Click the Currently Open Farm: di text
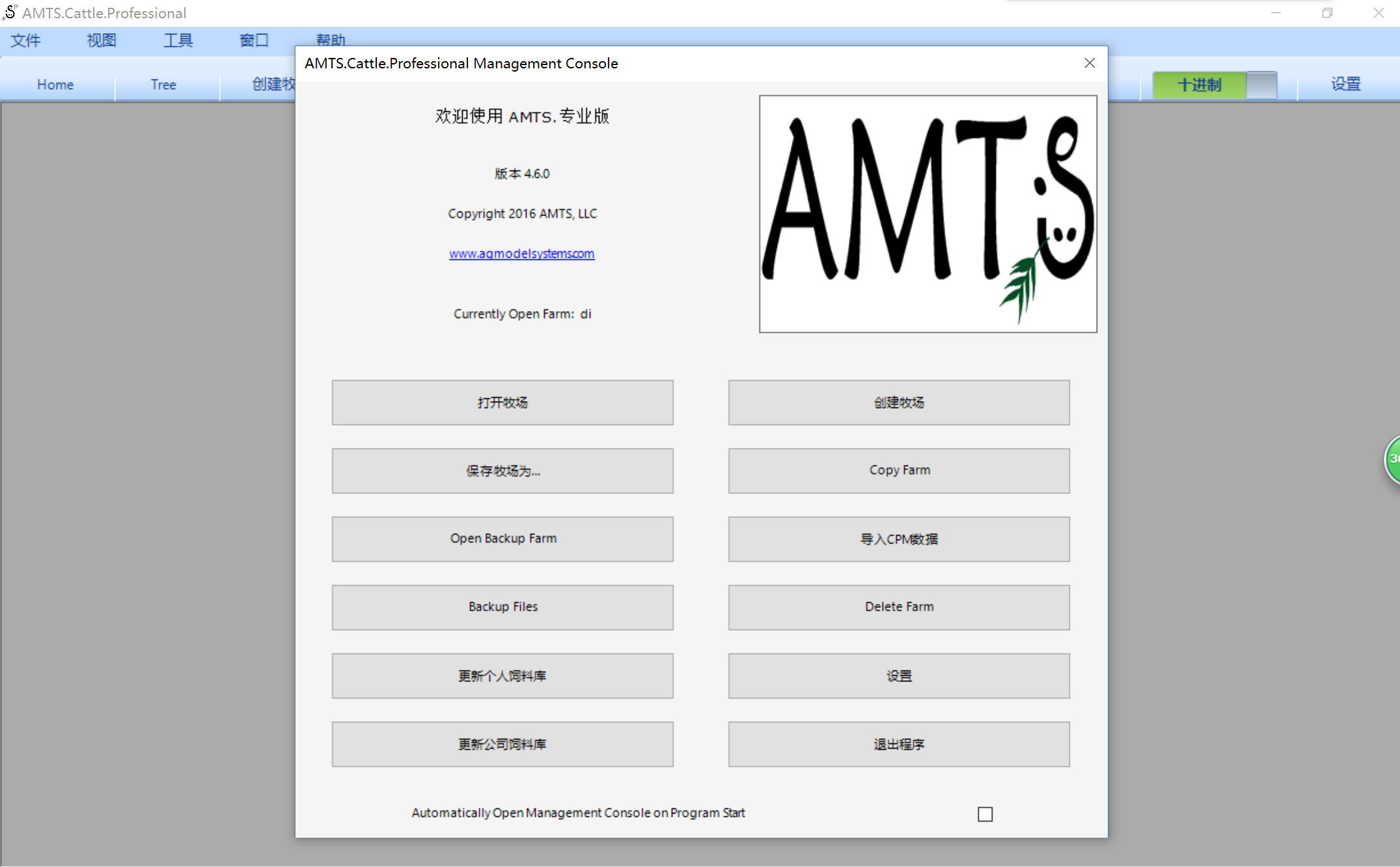The height and width of the screenshot is (867, 1400). [522, 314]
